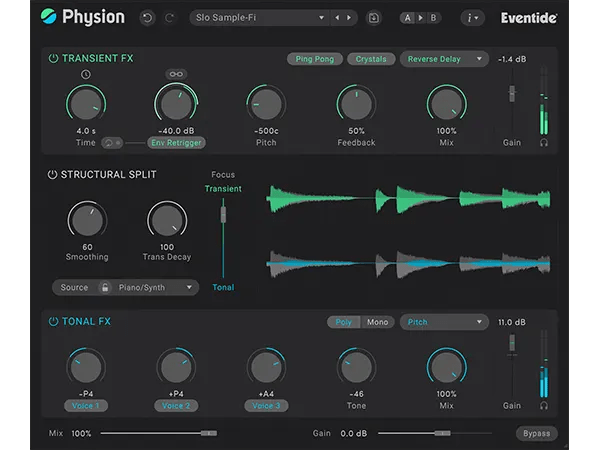Go to next preset arrow

pos(349,18)
